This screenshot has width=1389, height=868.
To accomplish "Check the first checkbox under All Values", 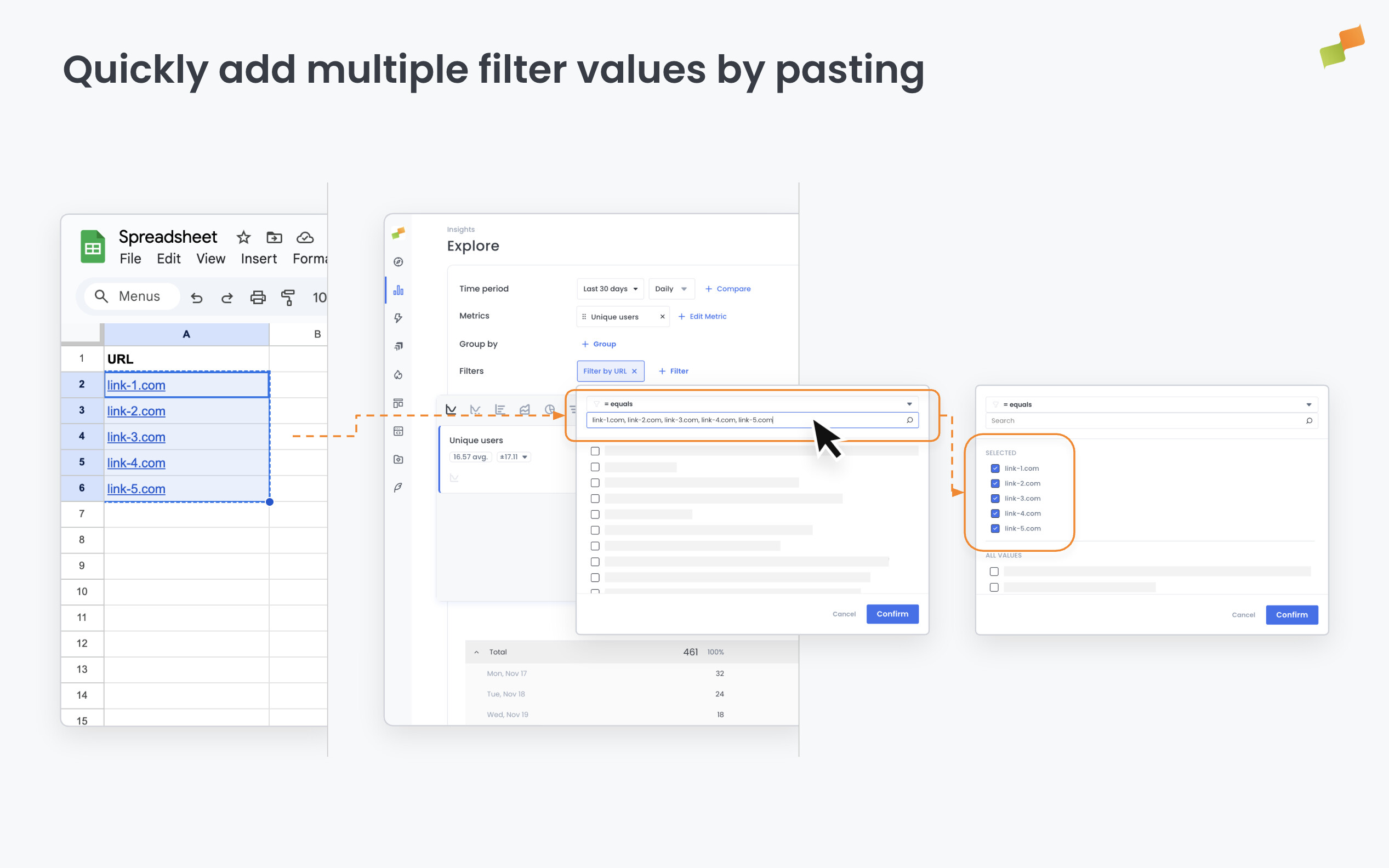I will [x=994, y=571].
